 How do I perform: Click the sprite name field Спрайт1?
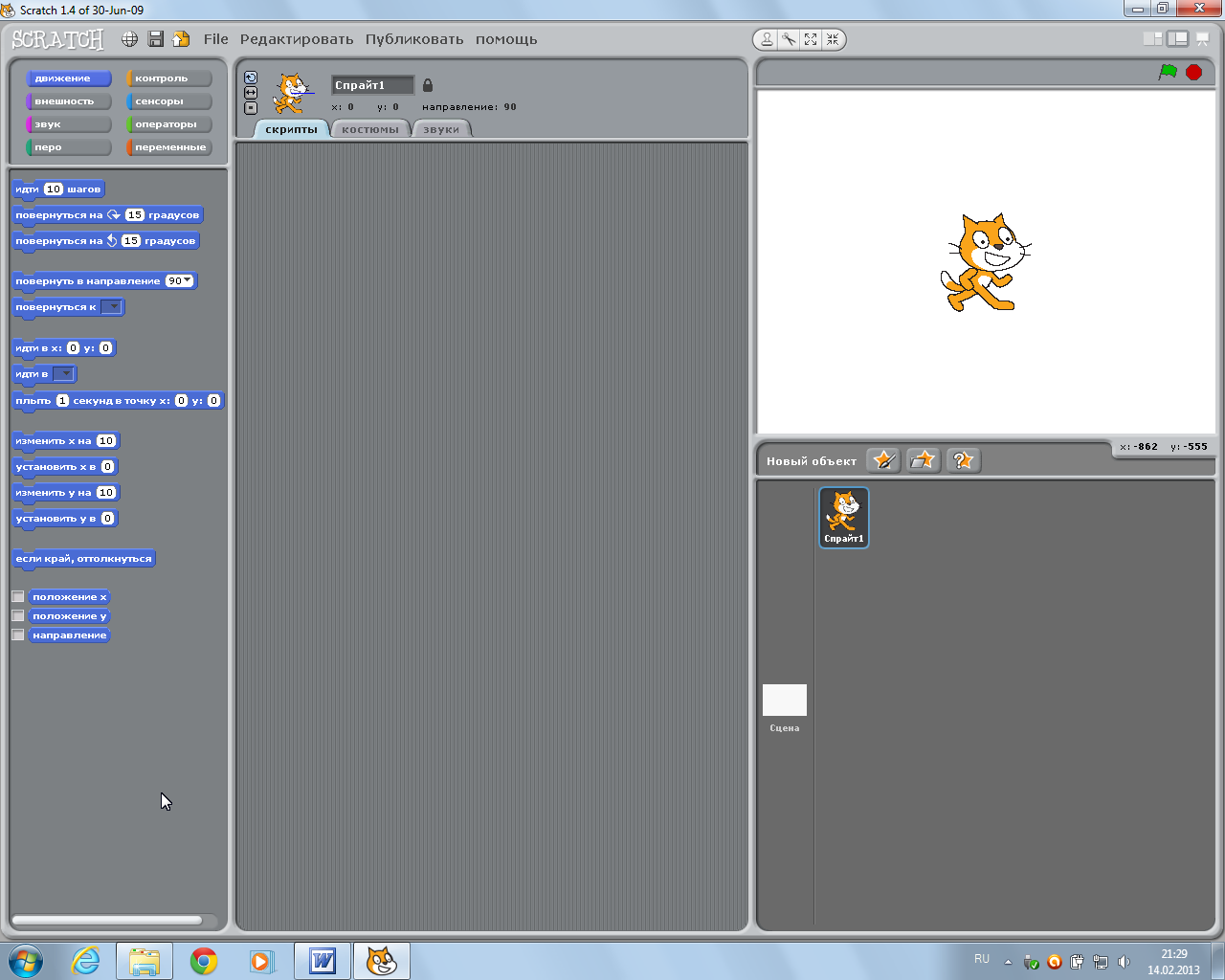(373, 85)
